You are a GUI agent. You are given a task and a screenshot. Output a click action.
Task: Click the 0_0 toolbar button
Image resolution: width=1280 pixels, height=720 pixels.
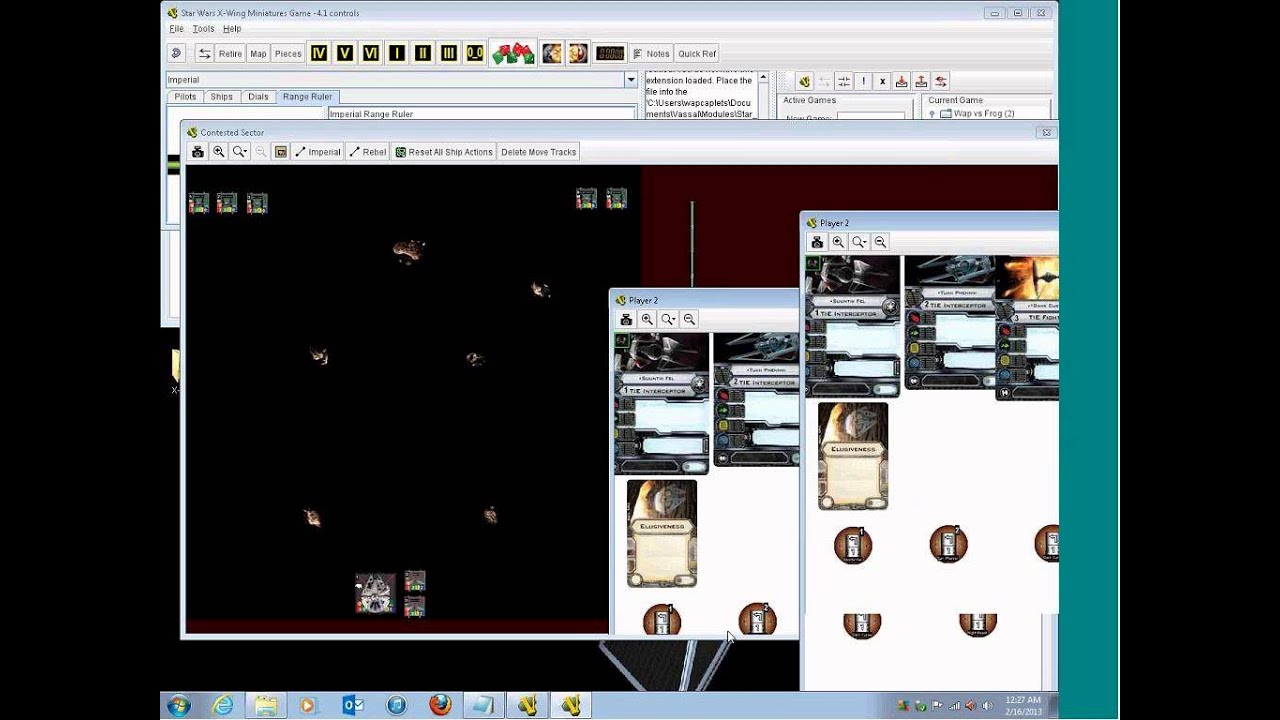pos(475,54)
